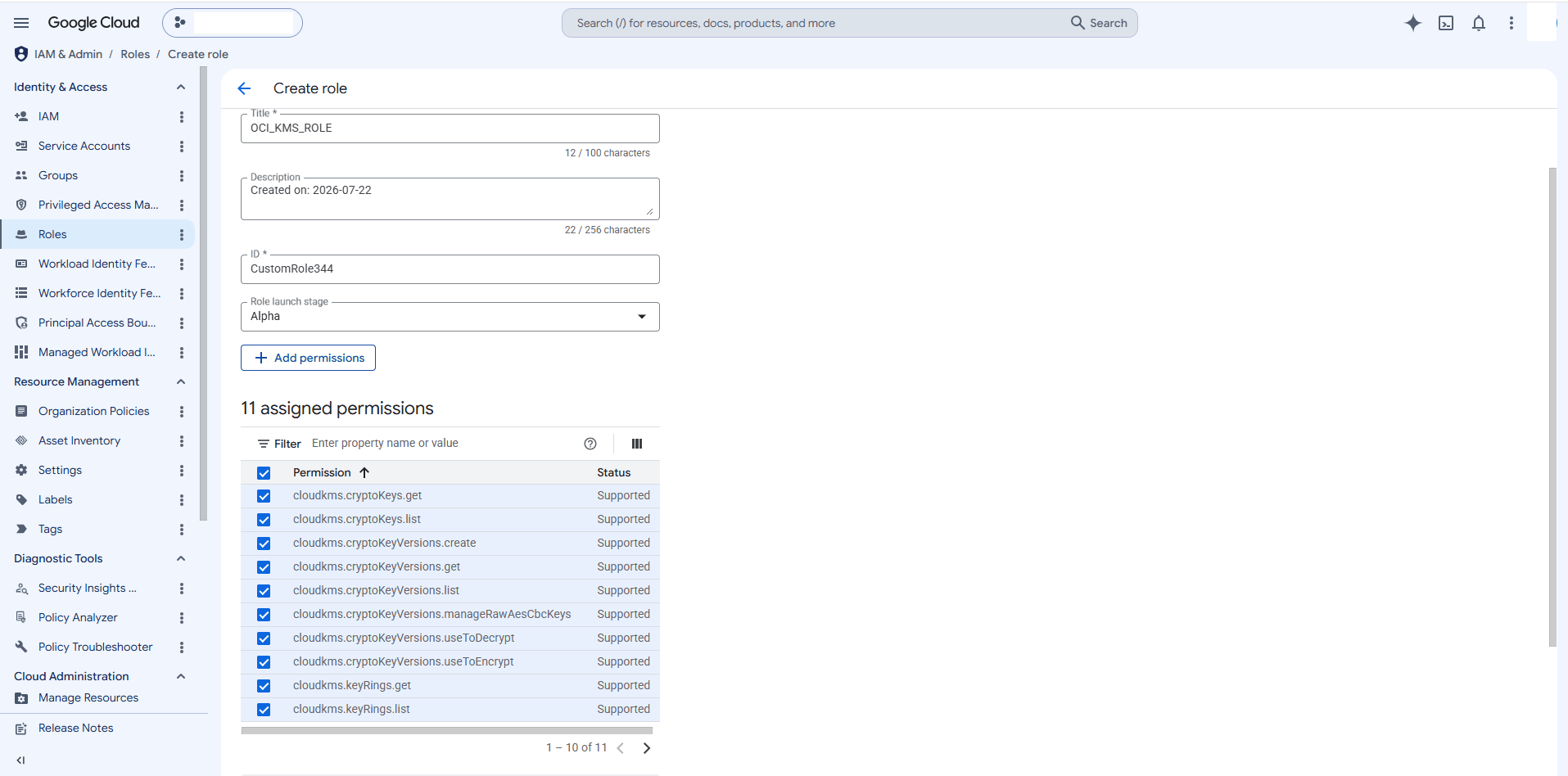The width and height of the screenshot is (1568, 776).
Task: Toggle the select-all permissions checkbox
Action: click(x=264, y=473)
